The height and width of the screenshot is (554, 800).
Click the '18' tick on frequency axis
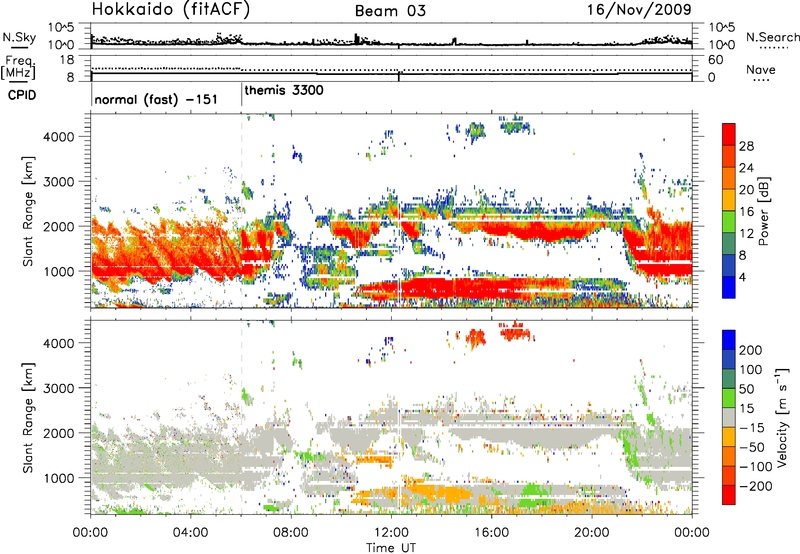coord(67,60)
